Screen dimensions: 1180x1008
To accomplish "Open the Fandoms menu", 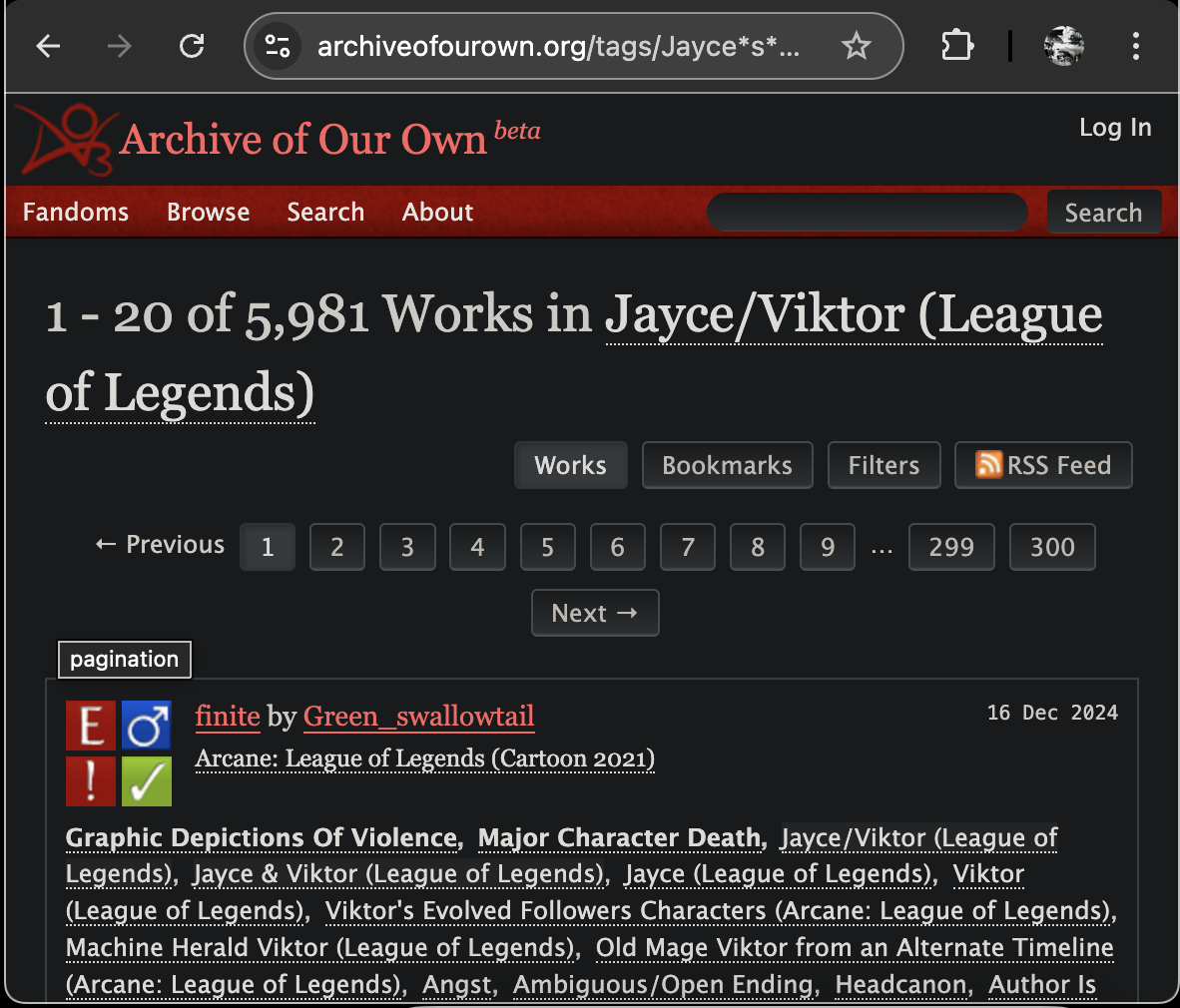I will coord(75,213).
